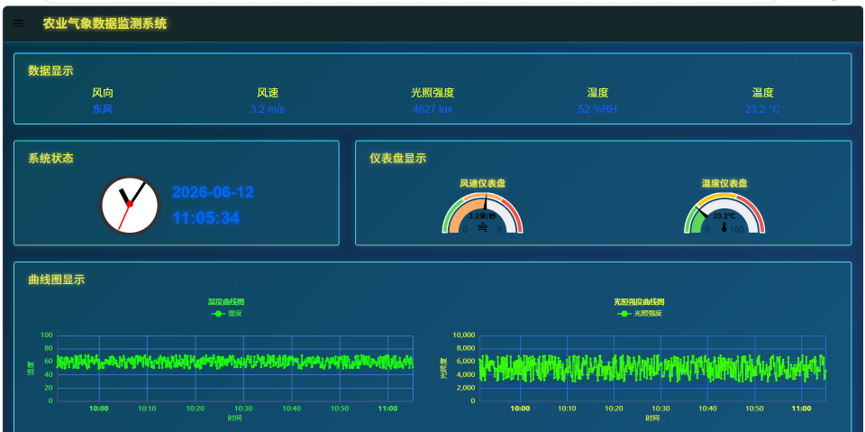Click the wind icon in wind speed gauge

tap(482, 228)
